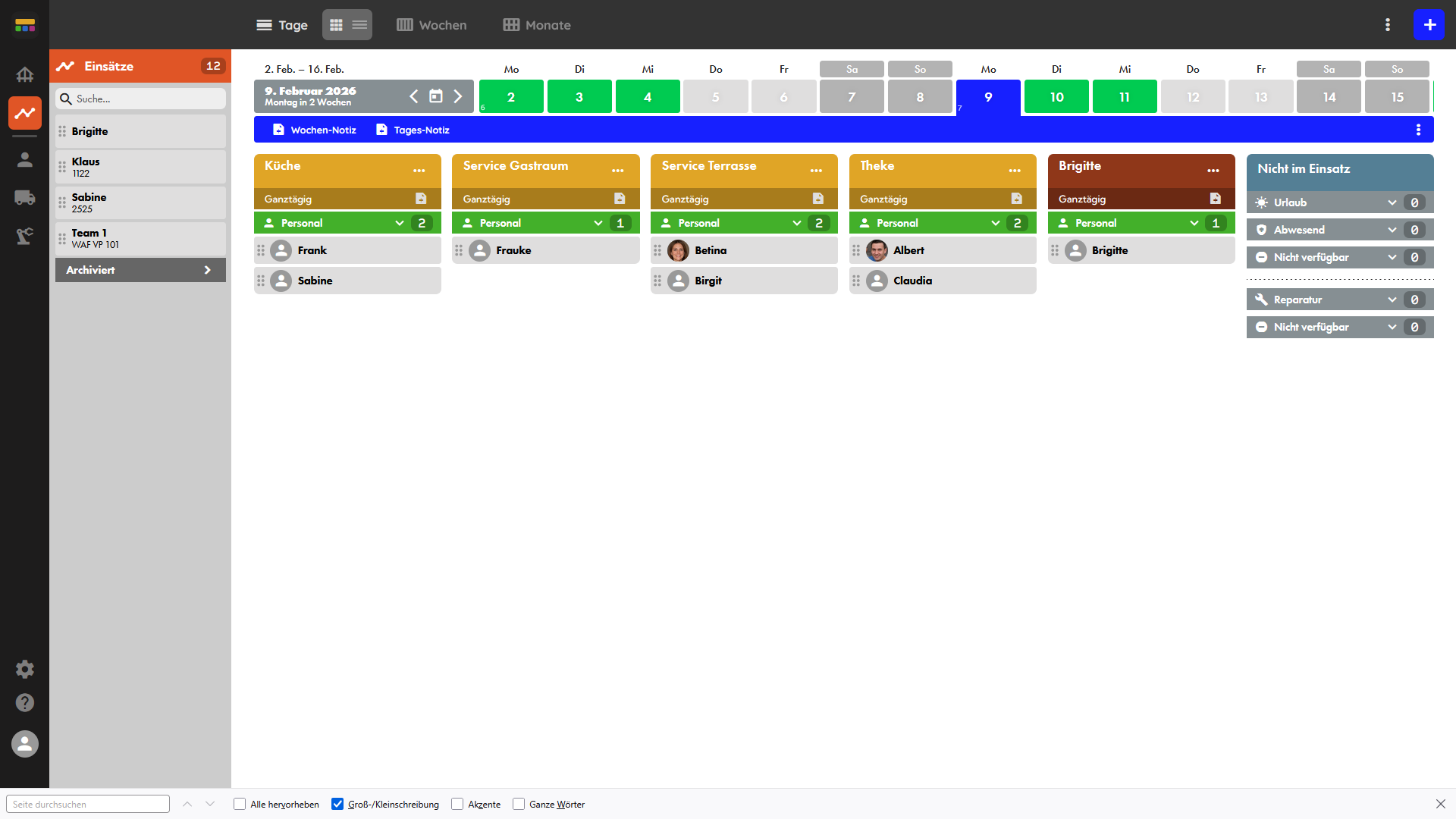Open the calendar date picker icon
Screen dimensions: 1456x819
click(x=436, y=96)
